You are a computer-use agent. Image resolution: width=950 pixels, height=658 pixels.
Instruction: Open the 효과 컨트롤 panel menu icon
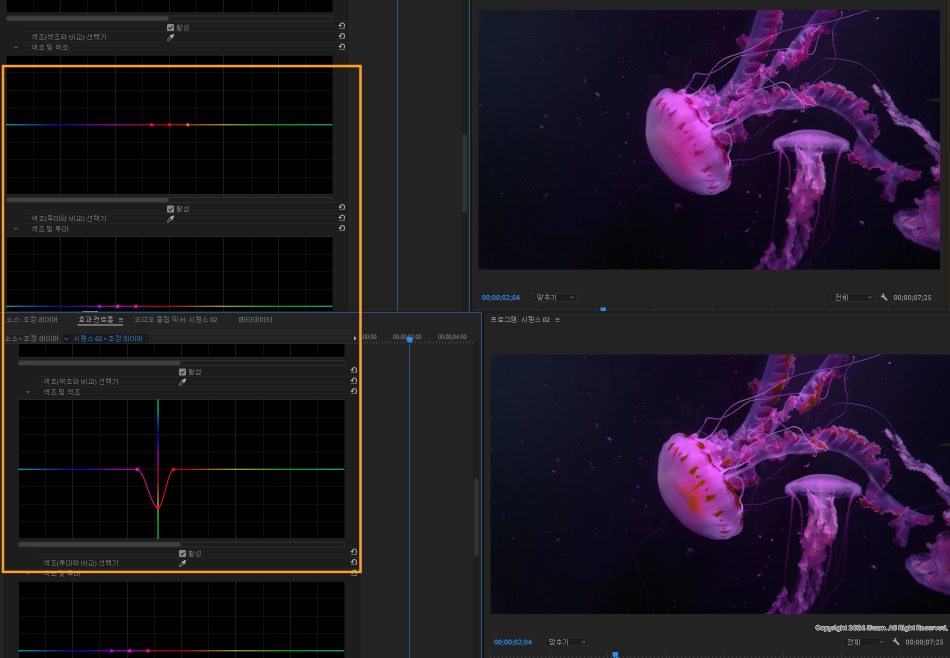(x=121, y=320)
